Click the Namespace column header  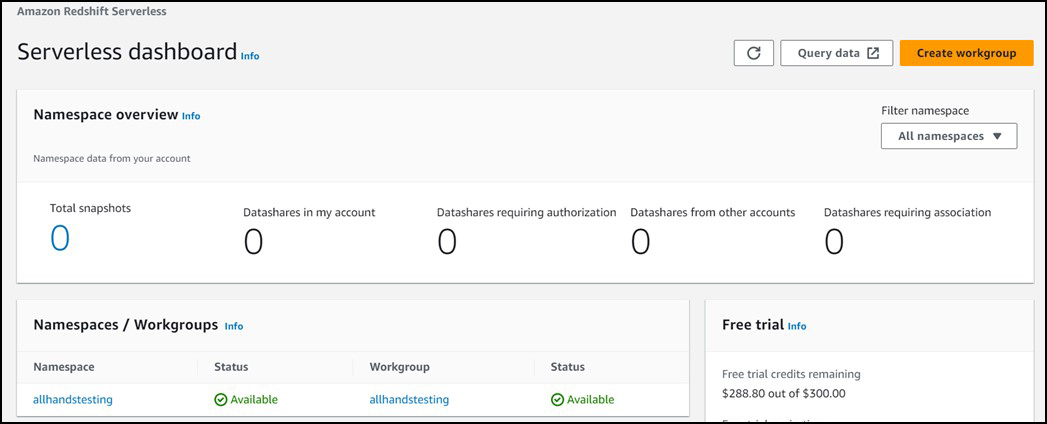click(x=64, y=367)
